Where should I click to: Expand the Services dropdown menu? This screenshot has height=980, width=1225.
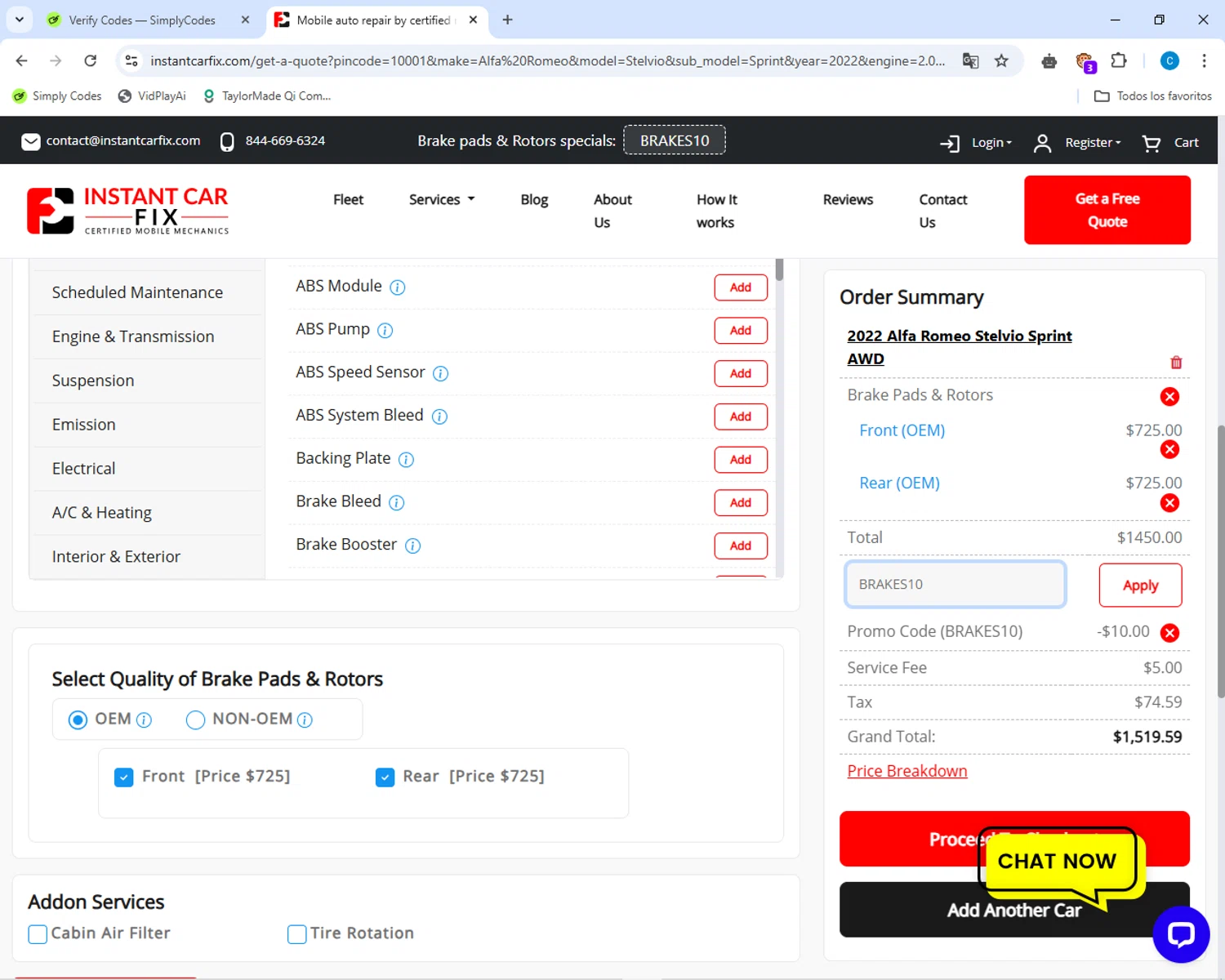(442, 200)
